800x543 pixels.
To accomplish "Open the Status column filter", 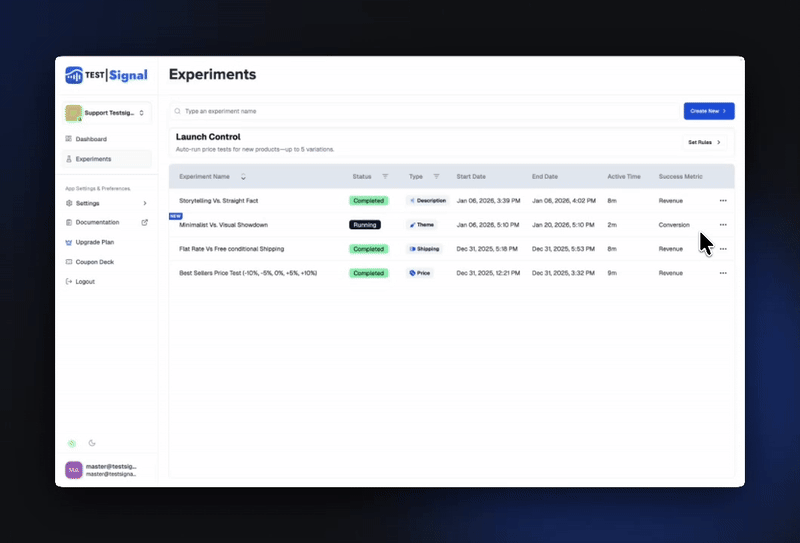I will [386, 176].
